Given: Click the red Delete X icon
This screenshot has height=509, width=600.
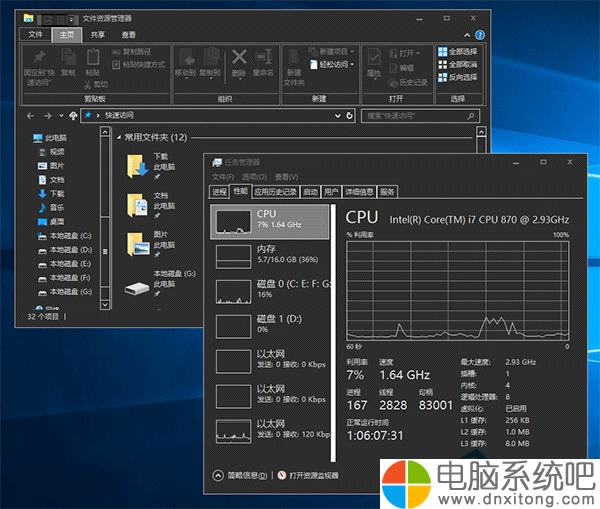Looking at the screenshot, I should tap(239, 57).
